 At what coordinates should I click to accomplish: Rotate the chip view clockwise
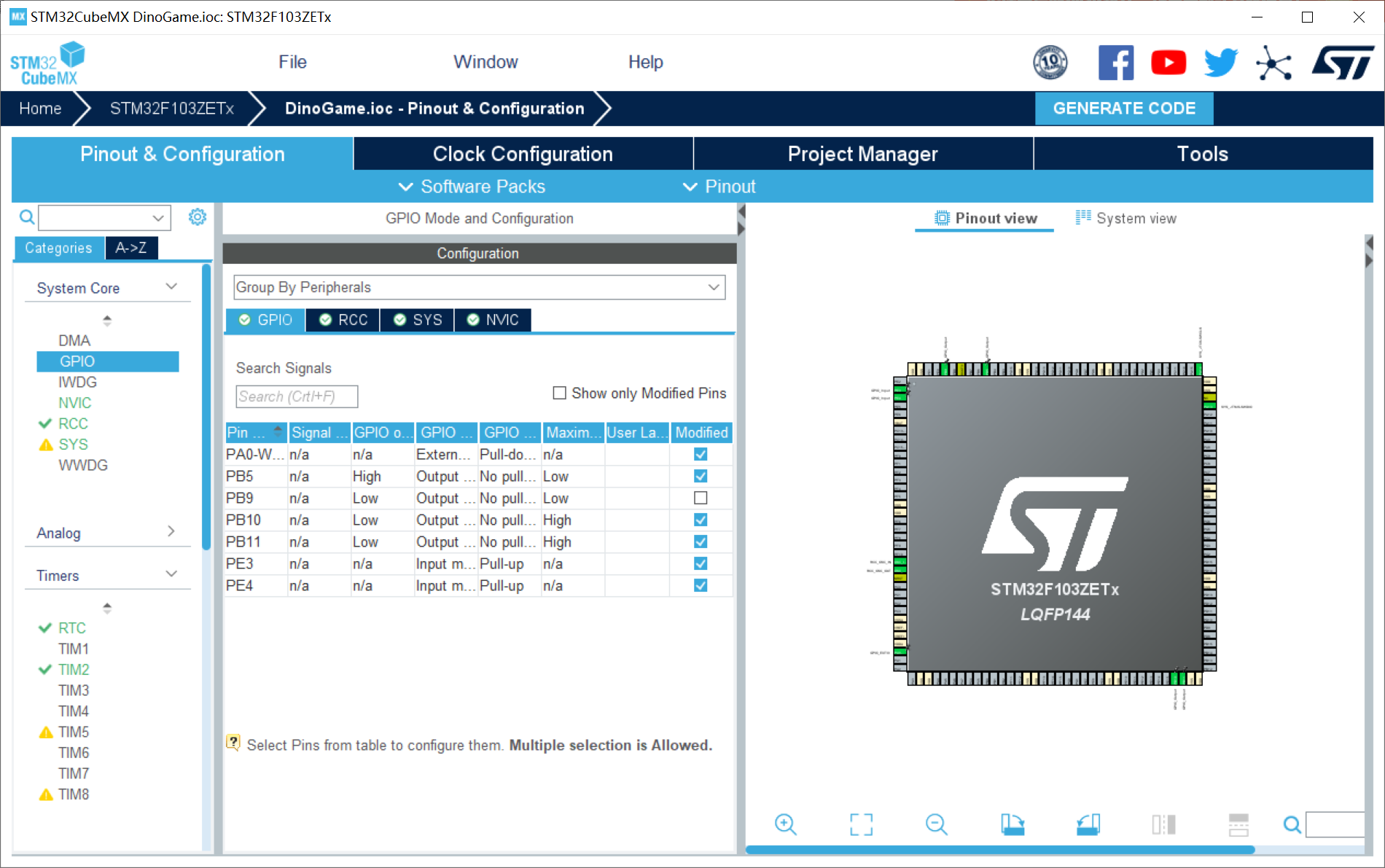point(1013,824)
